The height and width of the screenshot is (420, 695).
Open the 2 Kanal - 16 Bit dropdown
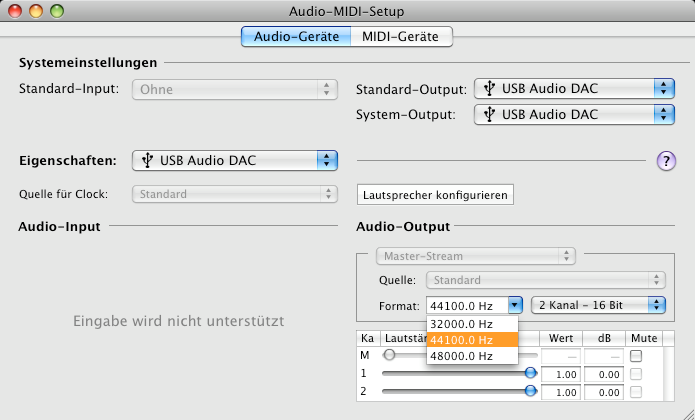(x=598, y=305)
